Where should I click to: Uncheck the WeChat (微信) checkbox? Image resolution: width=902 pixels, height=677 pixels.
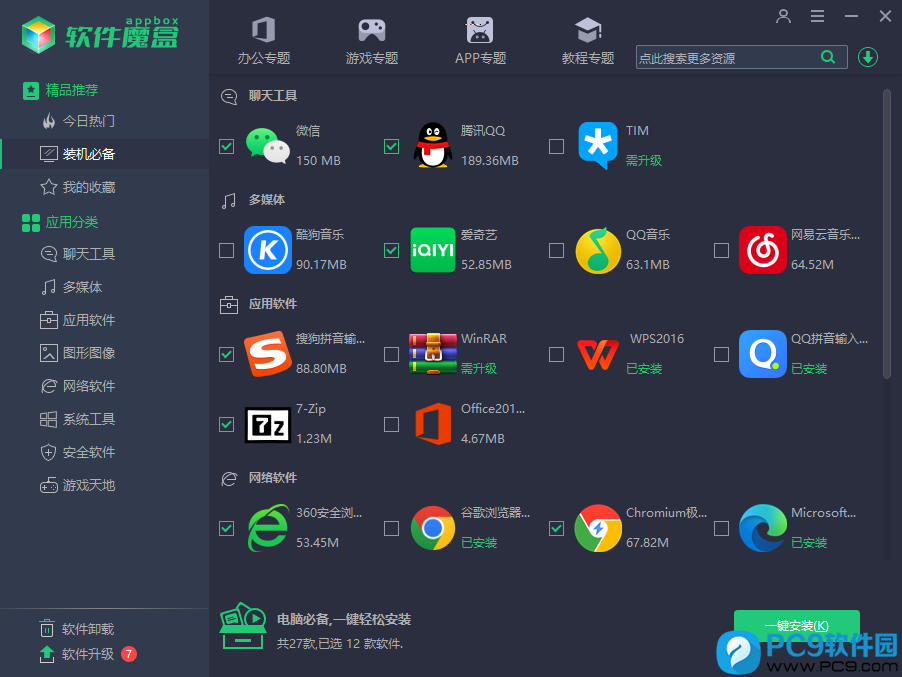227,147
